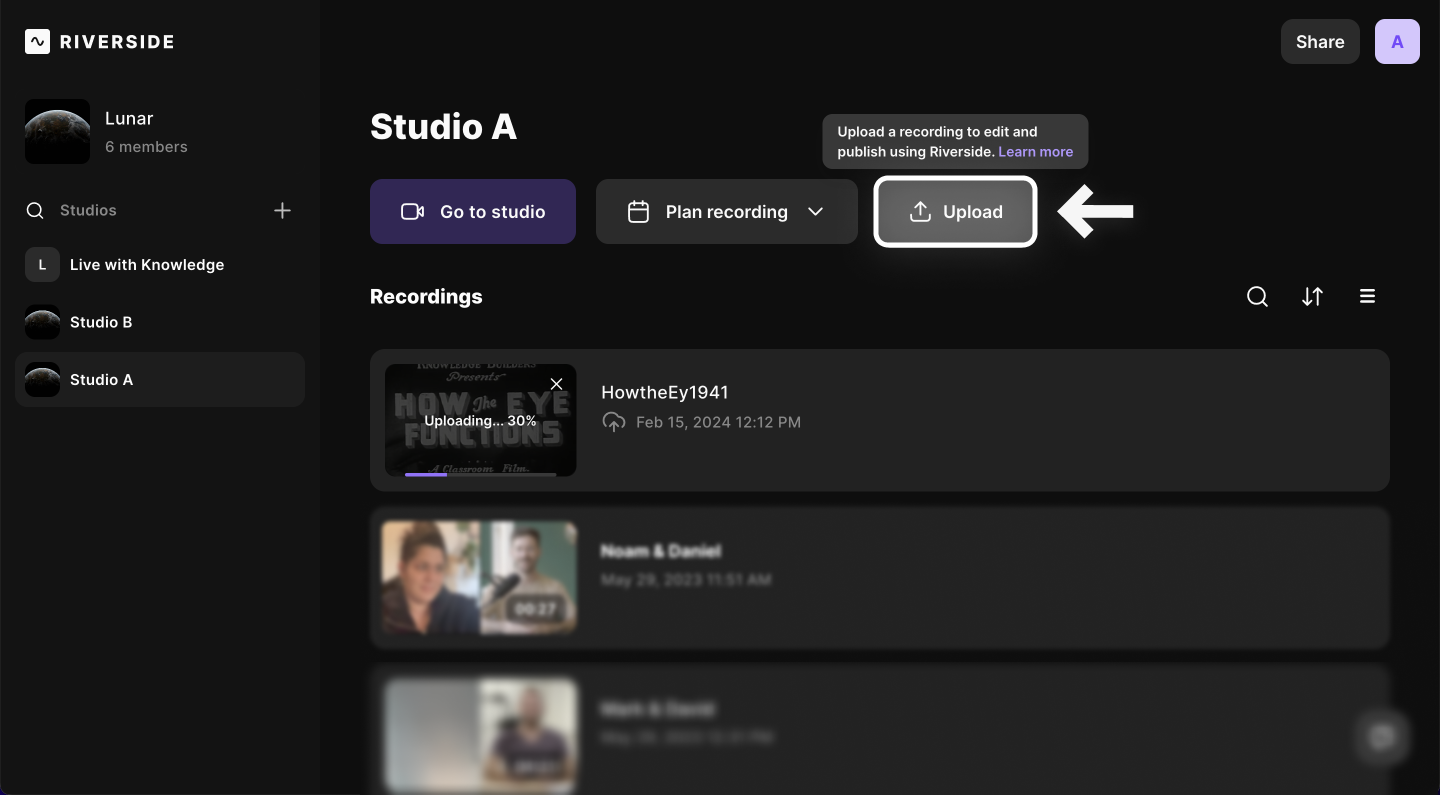Screen dimensions: 1440x795
Task: Open the chat support bubble icon
Action: click(x=1382, y=737)
